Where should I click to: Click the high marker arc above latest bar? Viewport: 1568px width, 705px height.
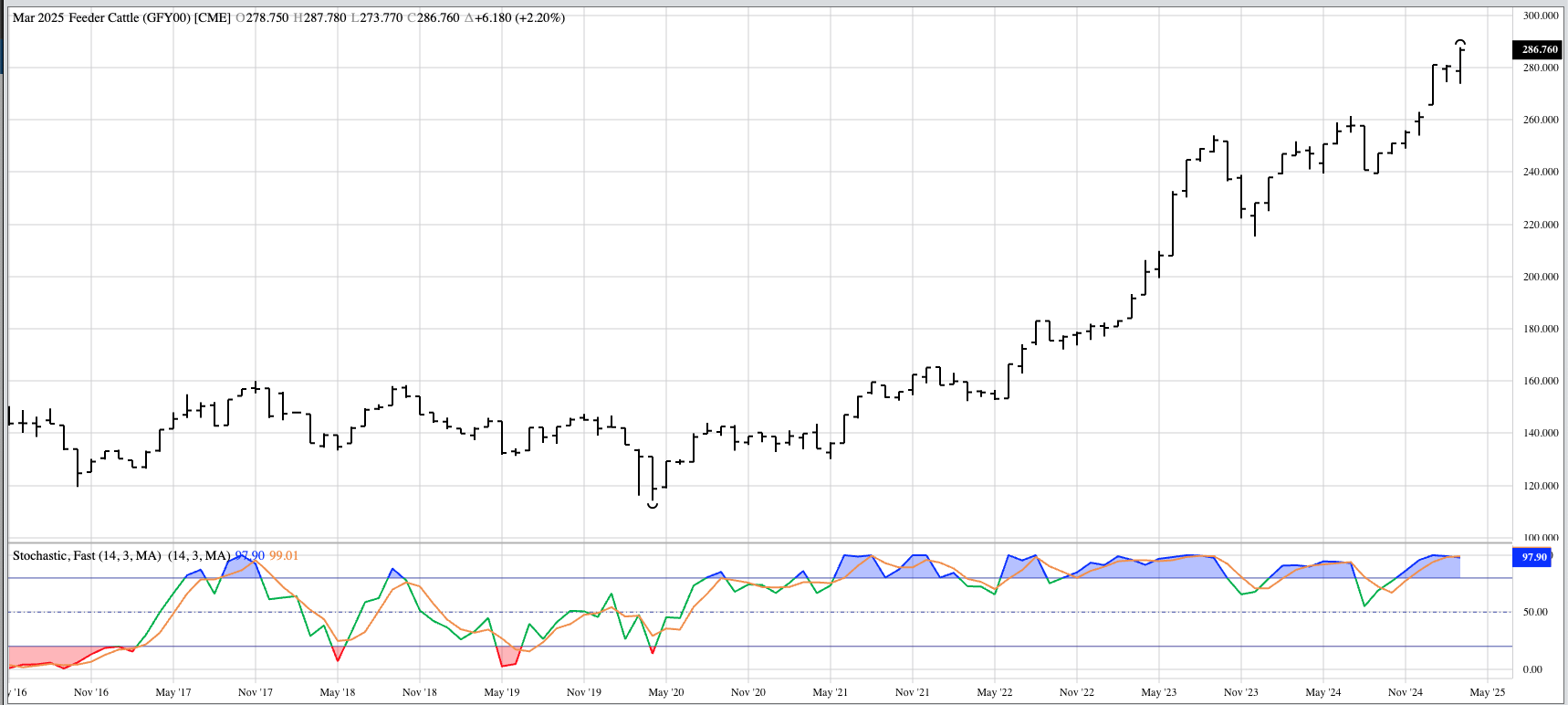click(x=1460, y=42)
